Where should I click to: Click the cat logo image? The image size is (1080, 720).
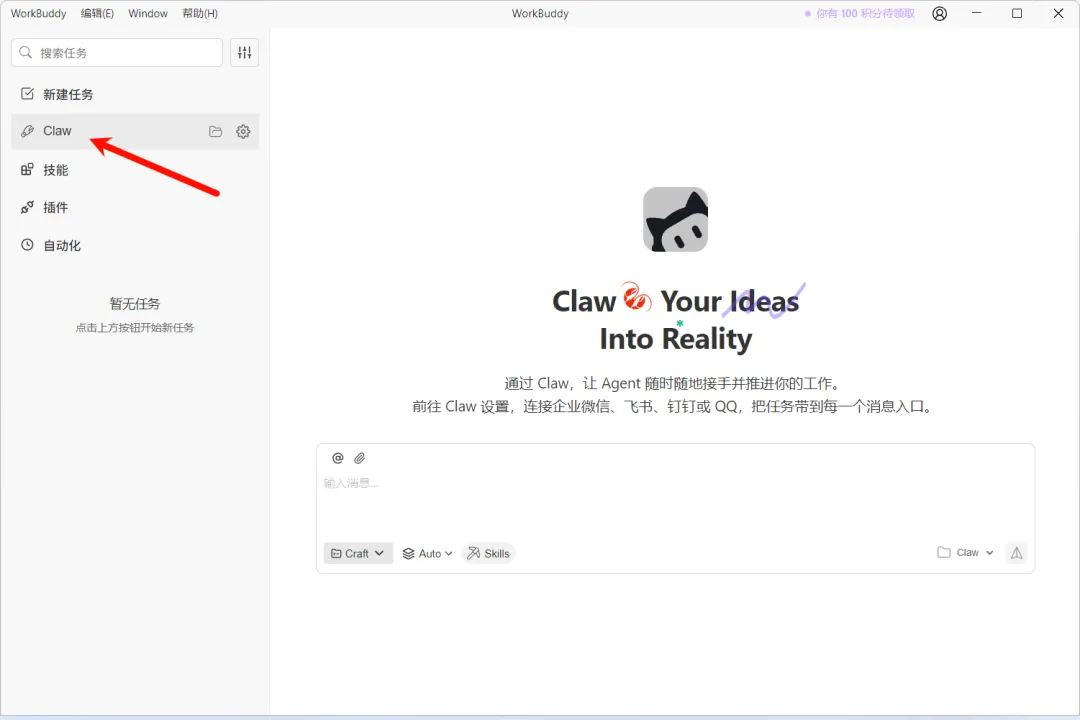[x=676, y=219]
